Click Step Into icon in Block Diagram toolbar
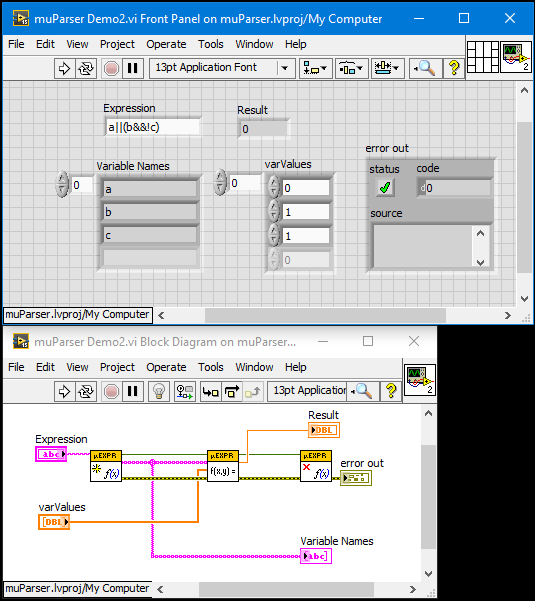Image resolution: width=535 pixels, height=601 pixels. [211, 391]
